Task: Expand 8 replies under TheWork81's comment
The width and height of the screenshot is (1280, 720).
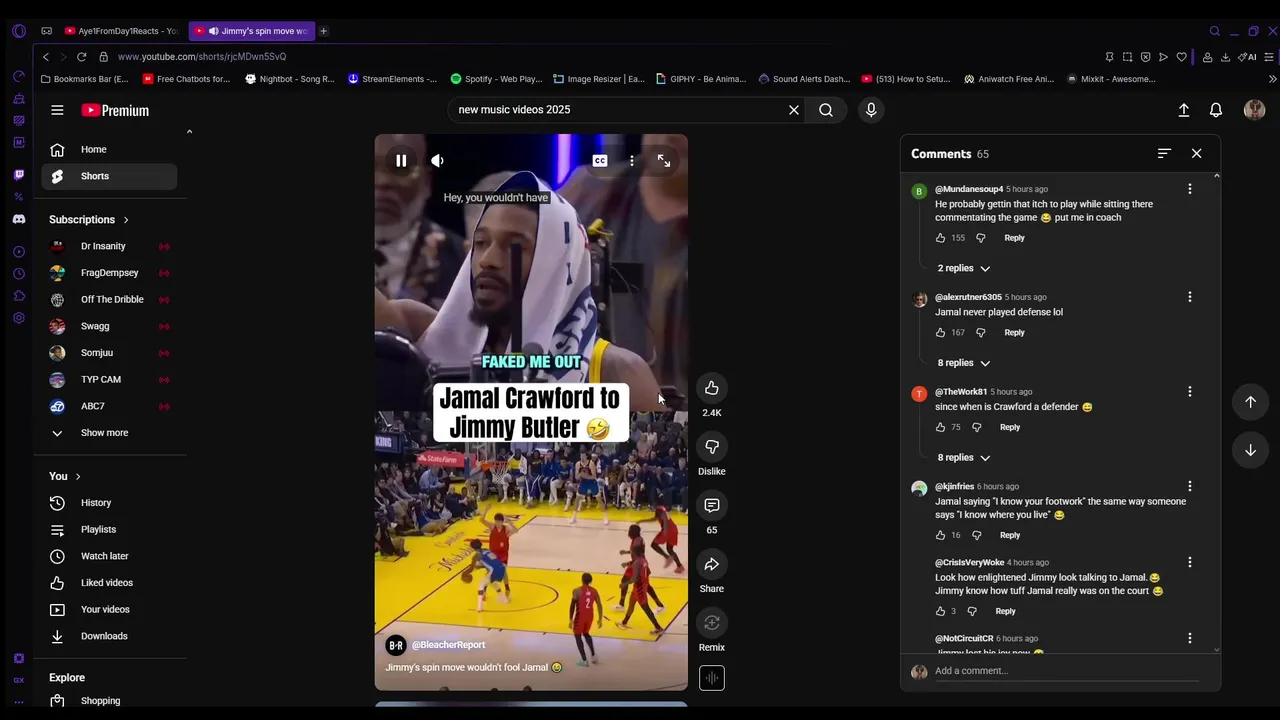Action: point(964,458)
